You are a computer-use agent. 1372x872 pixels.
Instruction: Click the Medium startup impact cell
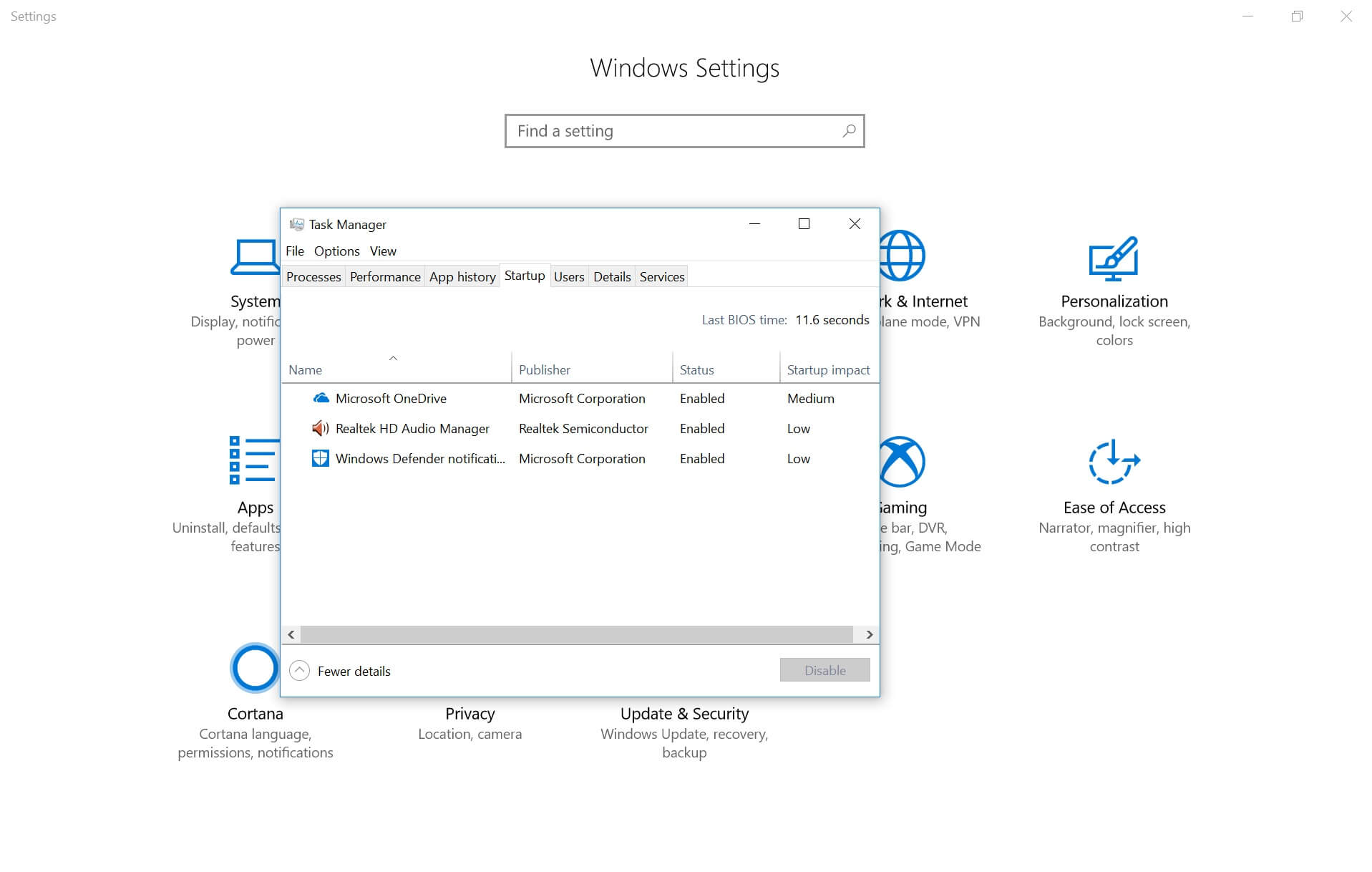[x=811, y=399]
